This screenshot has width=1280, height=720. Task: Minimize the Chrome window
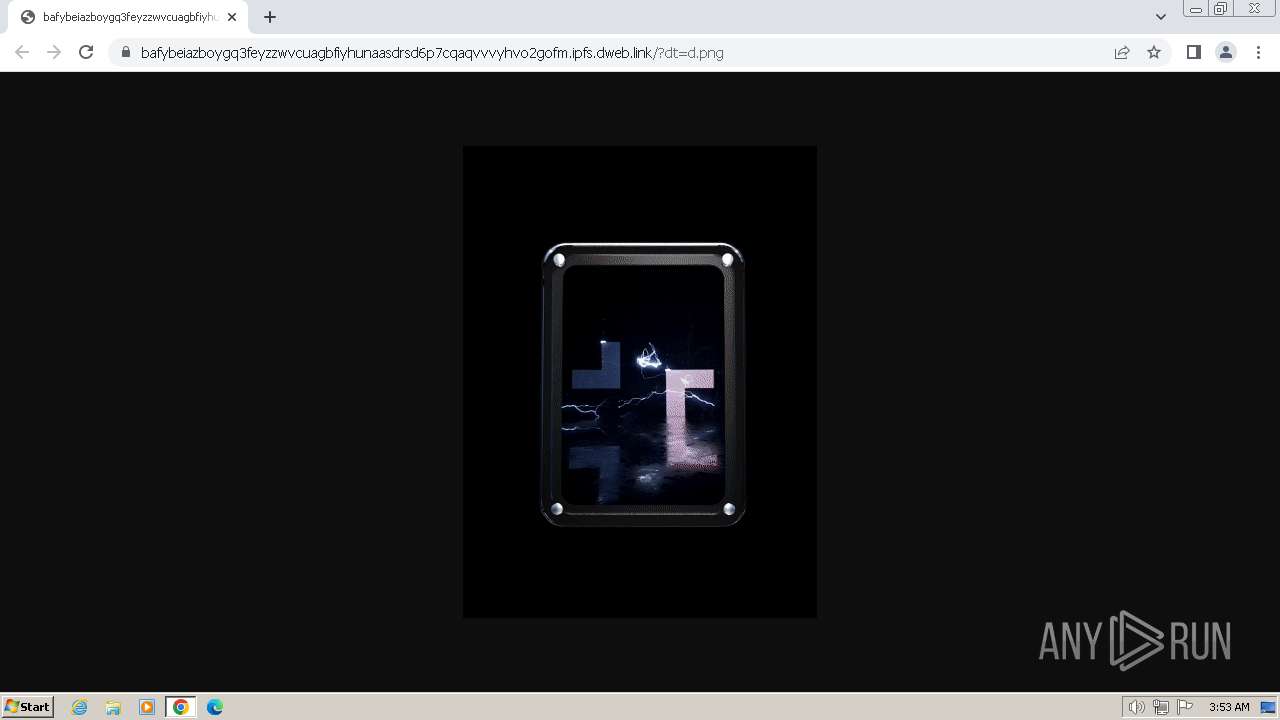point(1196,9)
